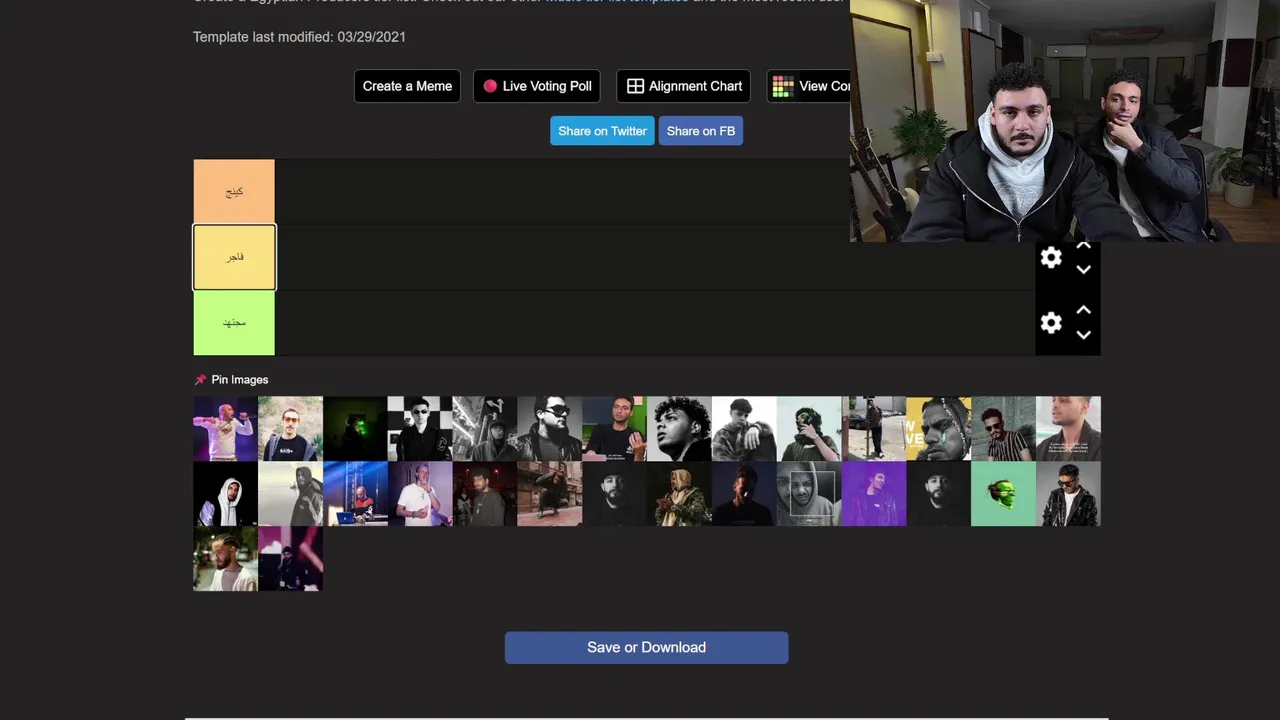Screen dimensions: 1280x720
Task: Pick pink-lit thumbnail in bottom row
Action: point(290,558)
